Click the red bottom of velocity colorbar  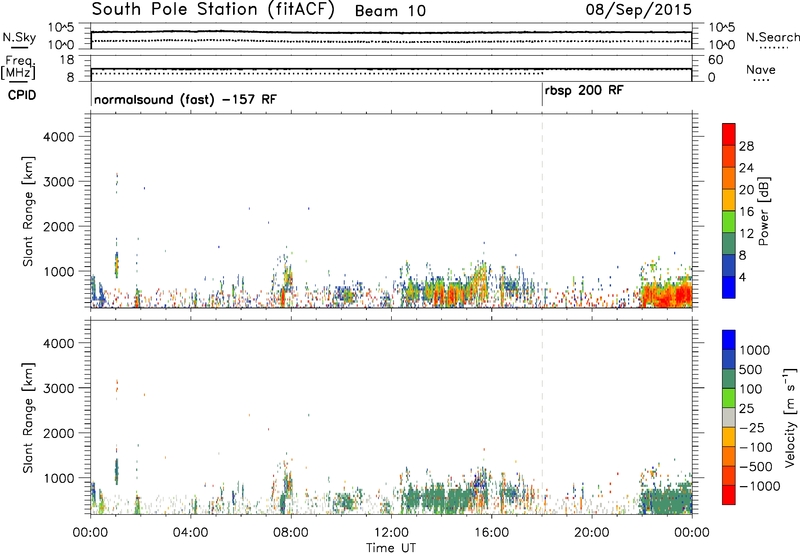pos(729,495)
